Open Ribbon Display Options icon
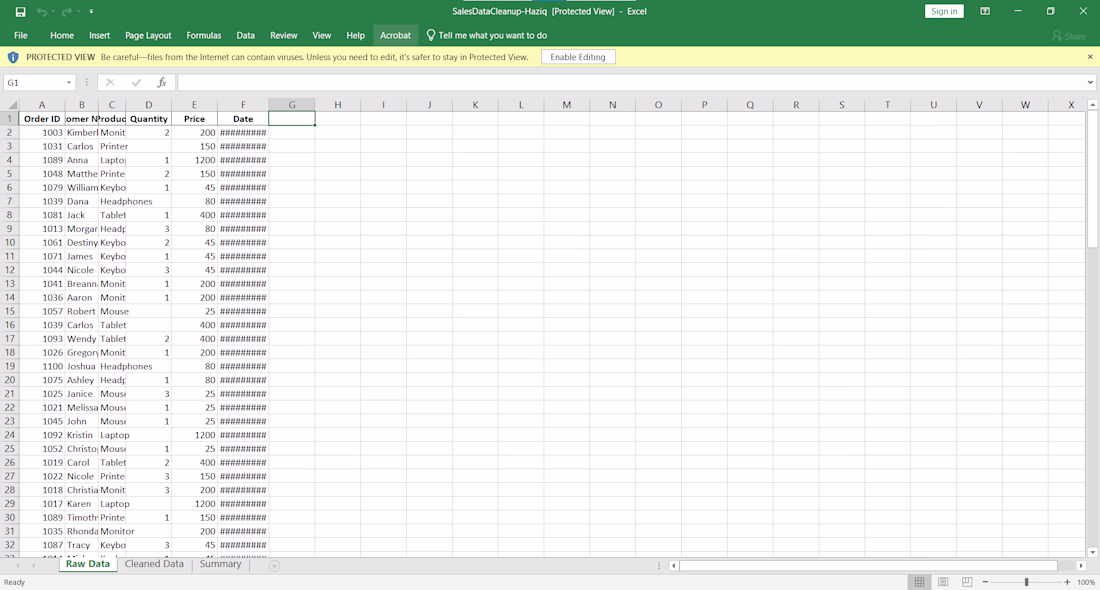Screen dimensions: 1100x590 (985, 11)
